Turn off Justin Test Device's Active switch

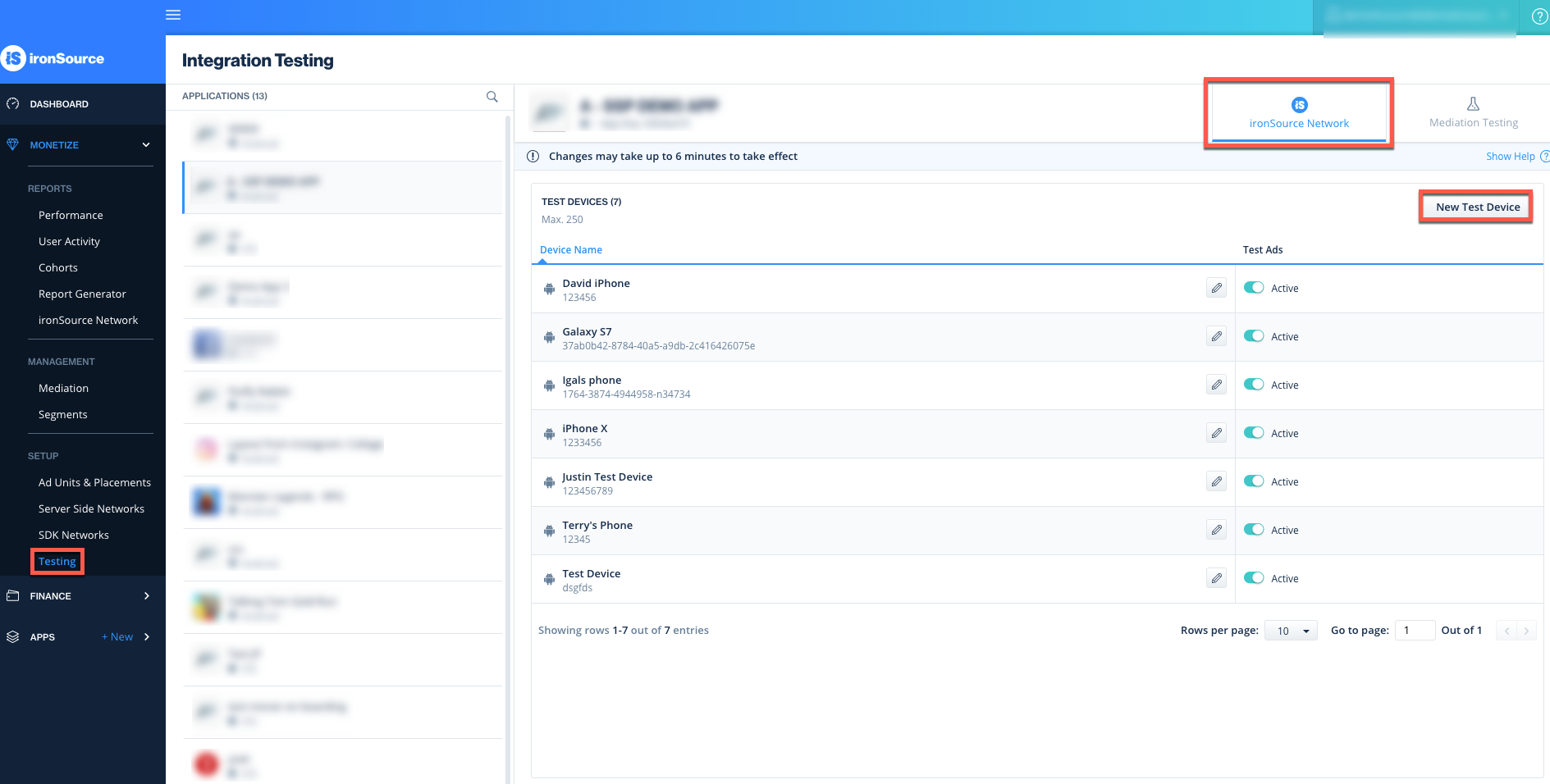click(1254, 481)
